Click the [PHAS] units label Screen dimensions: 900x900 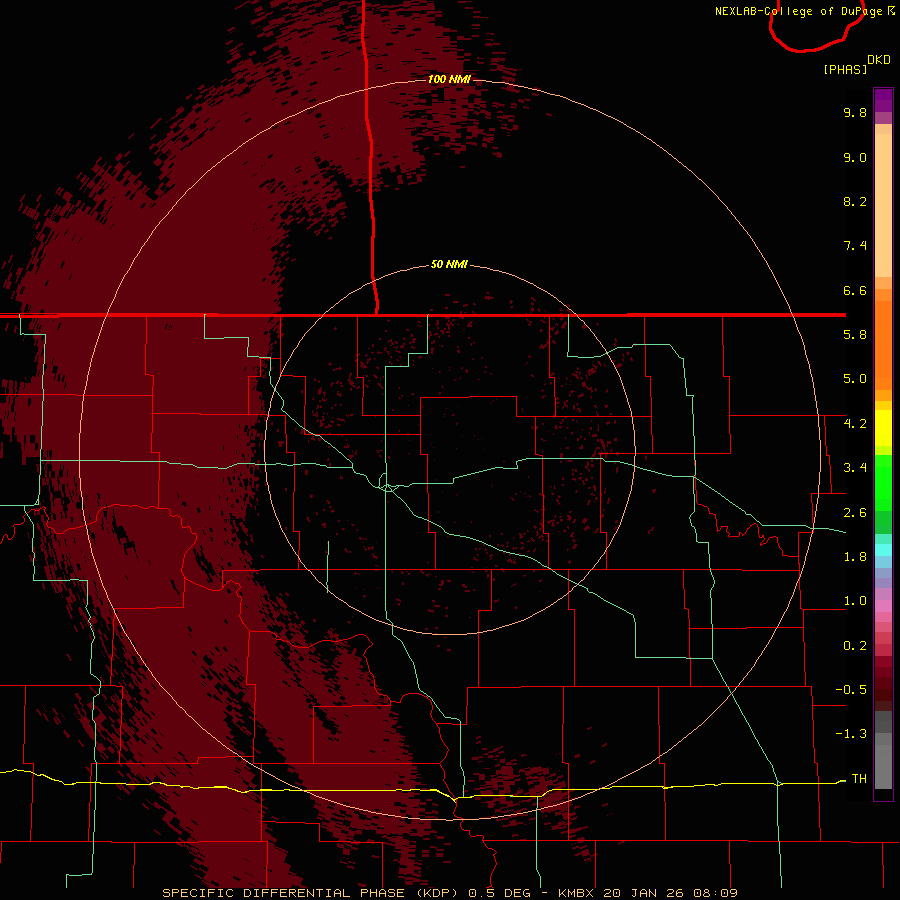[845, 69]
